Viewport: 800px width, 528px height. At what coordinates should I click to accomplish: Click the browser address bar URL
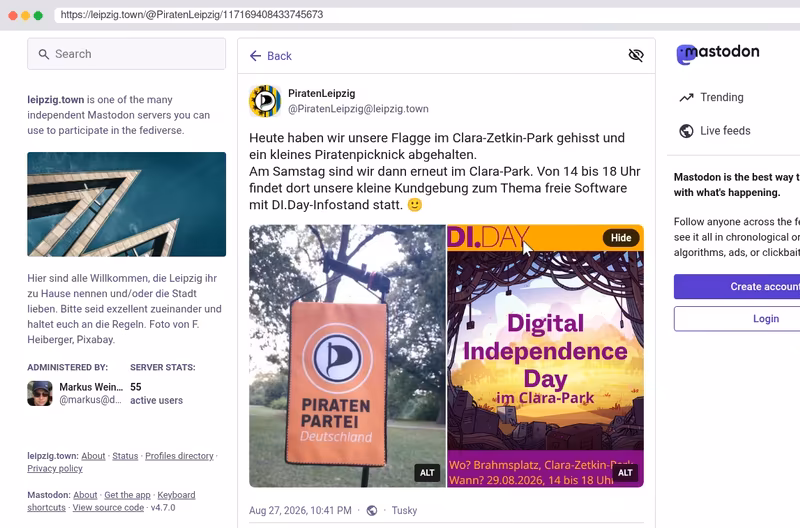(x=192, y=15)
